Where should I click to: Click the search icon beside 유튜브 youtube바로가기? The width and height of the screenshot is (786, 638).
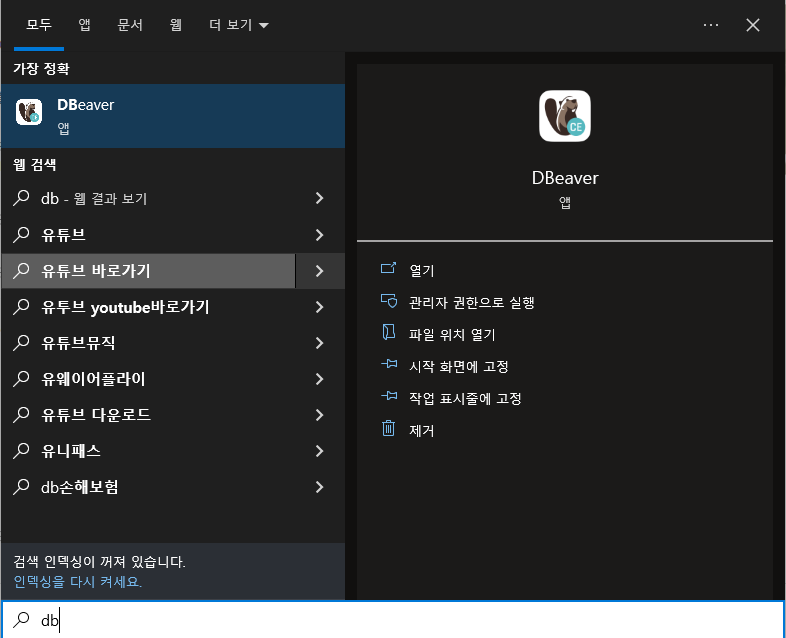[x=21, y=307]
